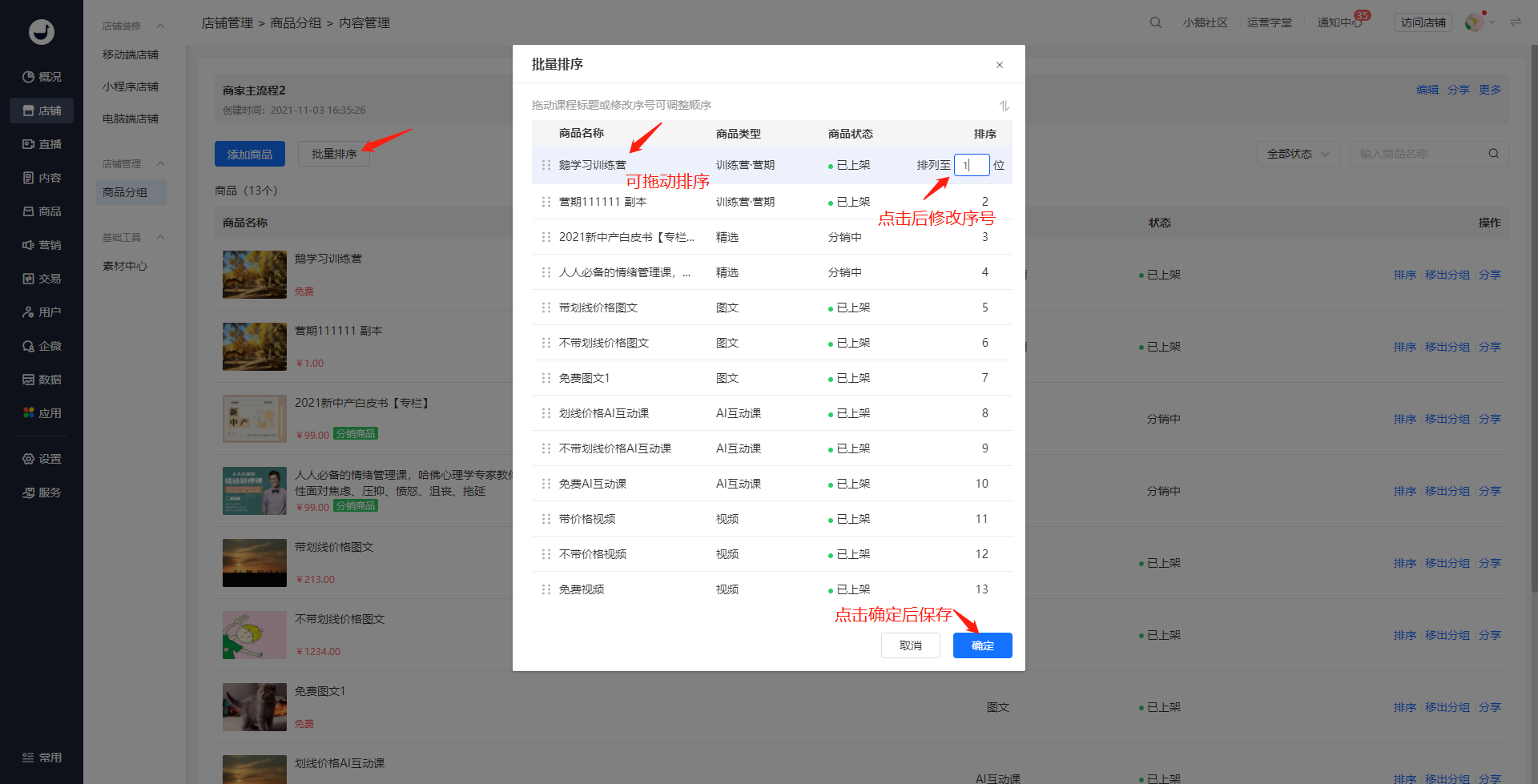The width and height of the screenshot is (1538, 784).
Task: Open the notification center with badge 35
Action: tap(1341, 22)
